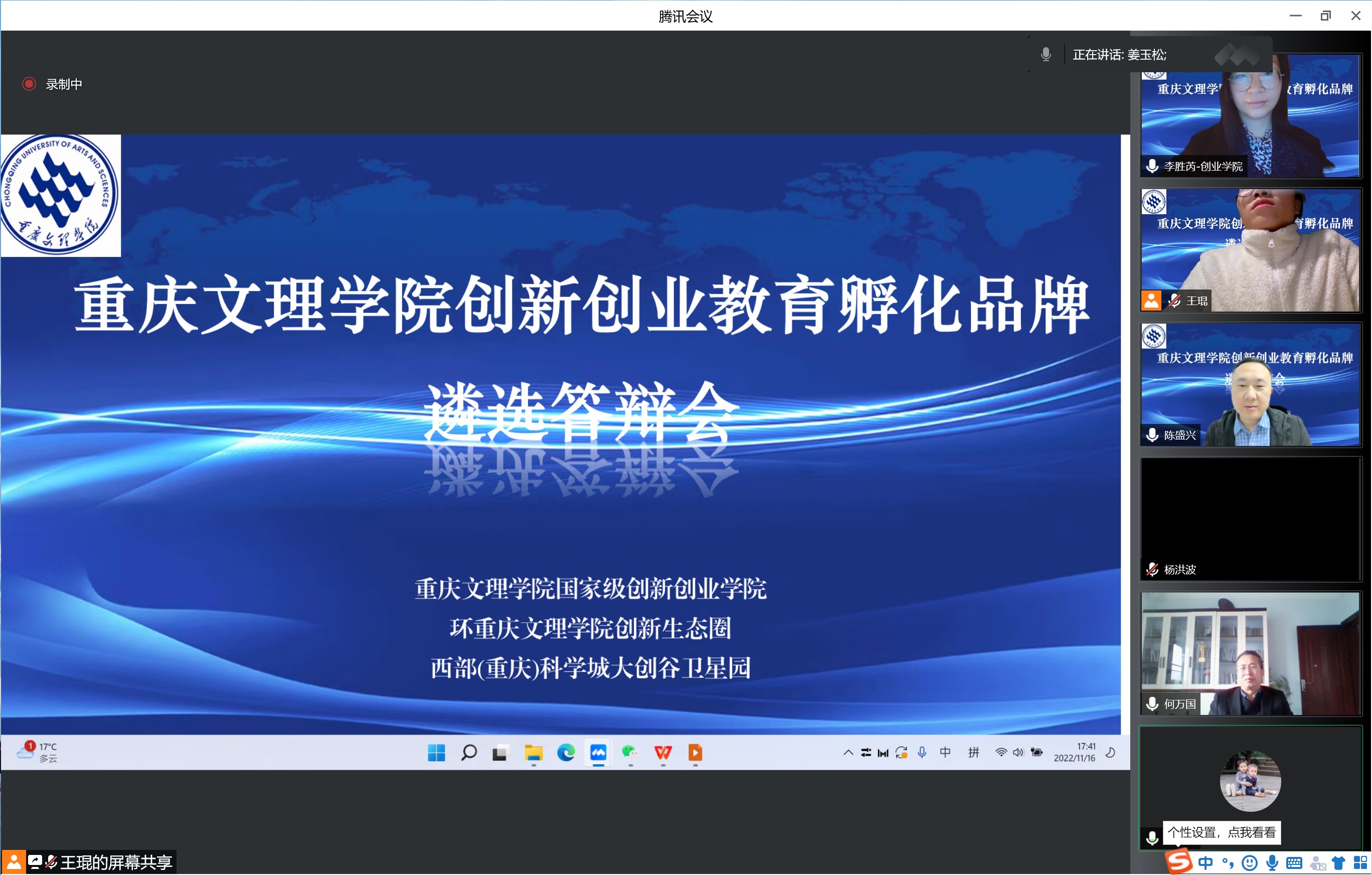
Task: Click the Sogou soft keyboard icon
Action: point(1294,863)
